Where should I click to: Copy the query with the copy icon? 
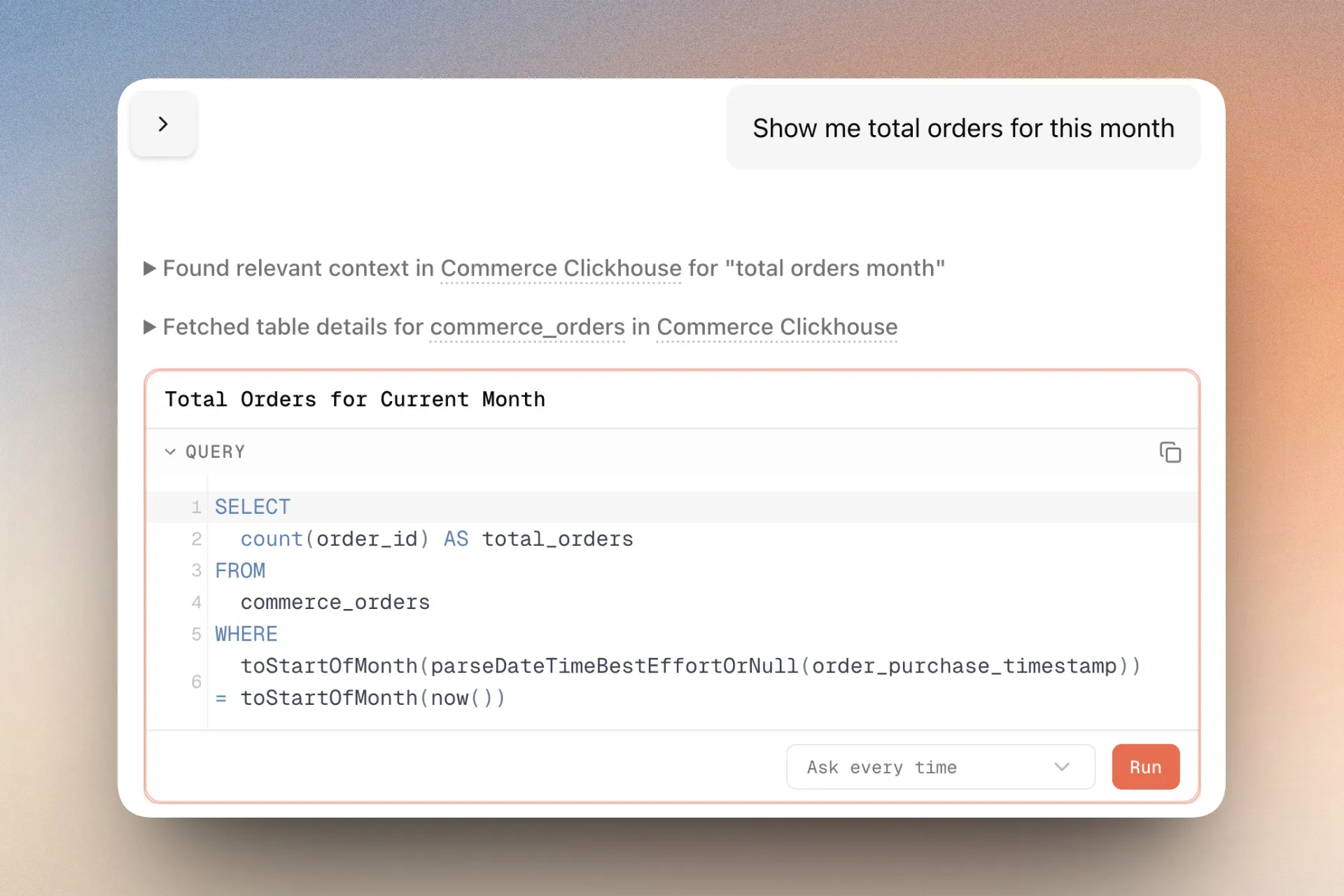click(1170, 452)
